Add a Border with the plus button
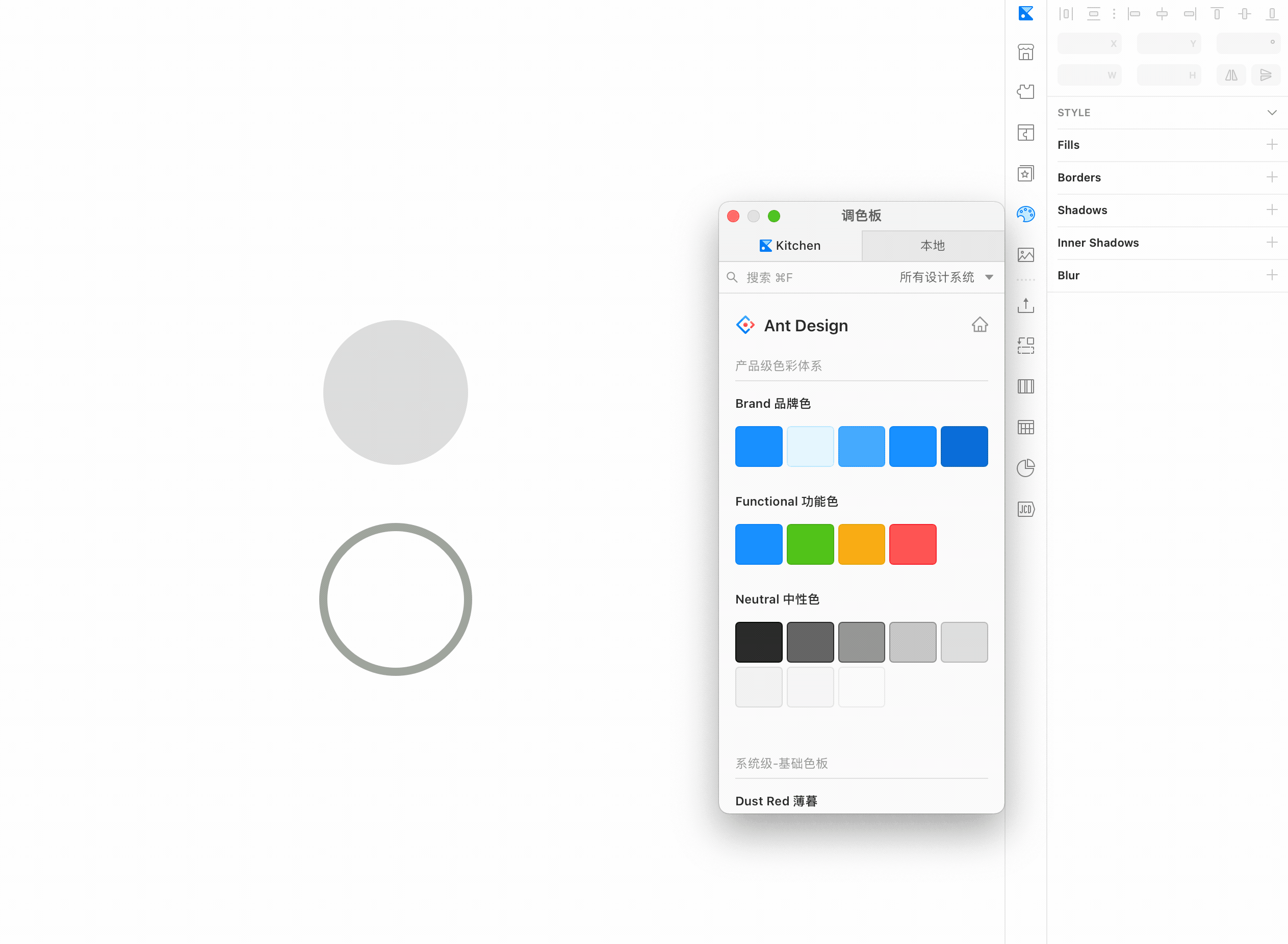The width and height of the screenshot is (1288, 944). [x=1271, y=177]
